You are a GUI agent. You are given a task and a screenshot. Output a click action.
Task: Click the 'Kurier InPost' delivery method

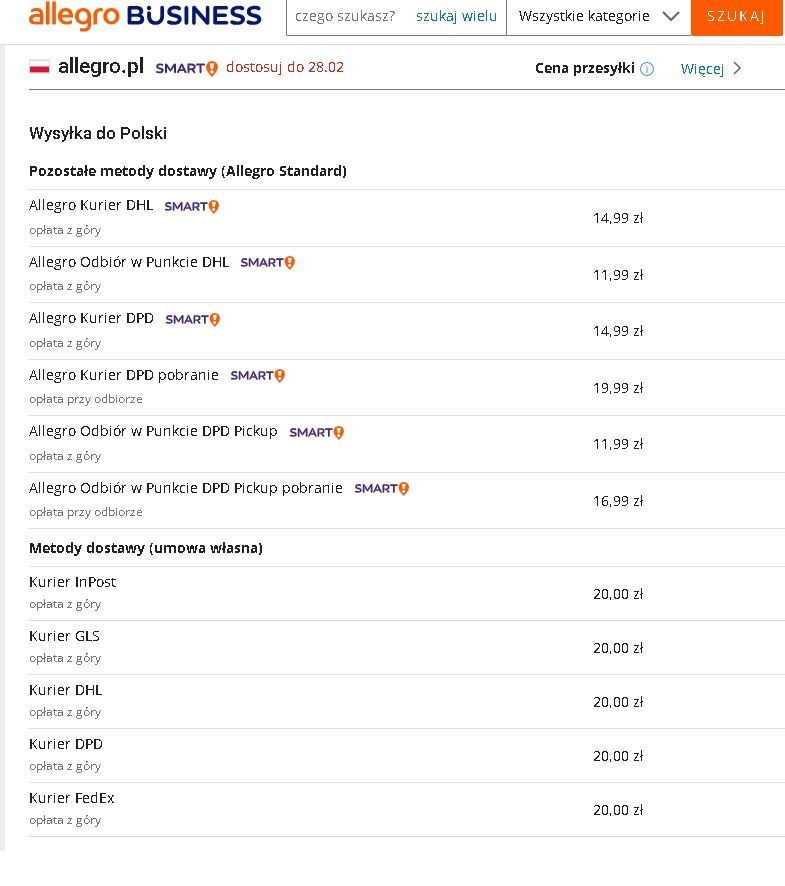(72, 582)
